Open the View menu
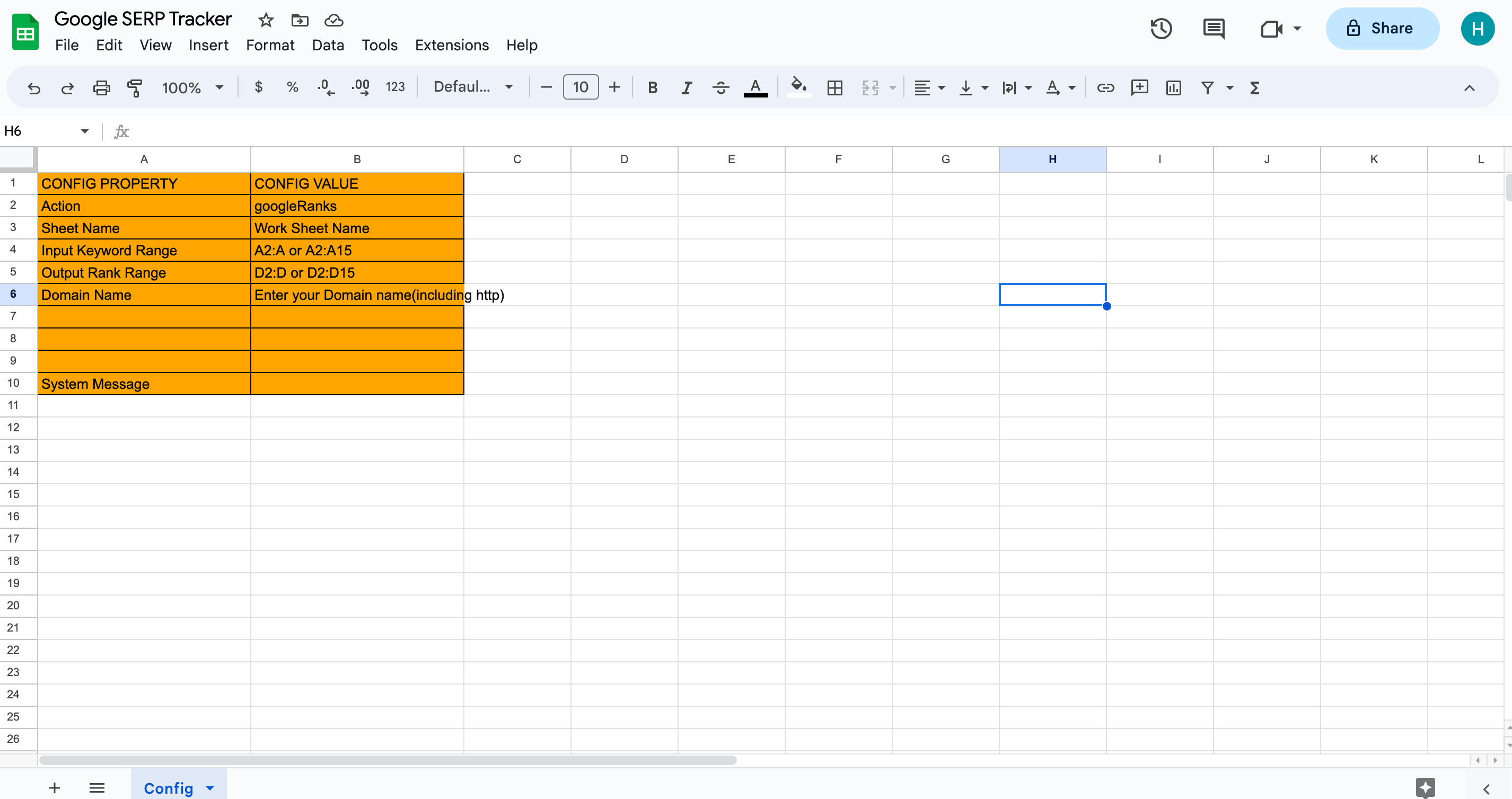1512x799 pixels. [x=155, y=45]
